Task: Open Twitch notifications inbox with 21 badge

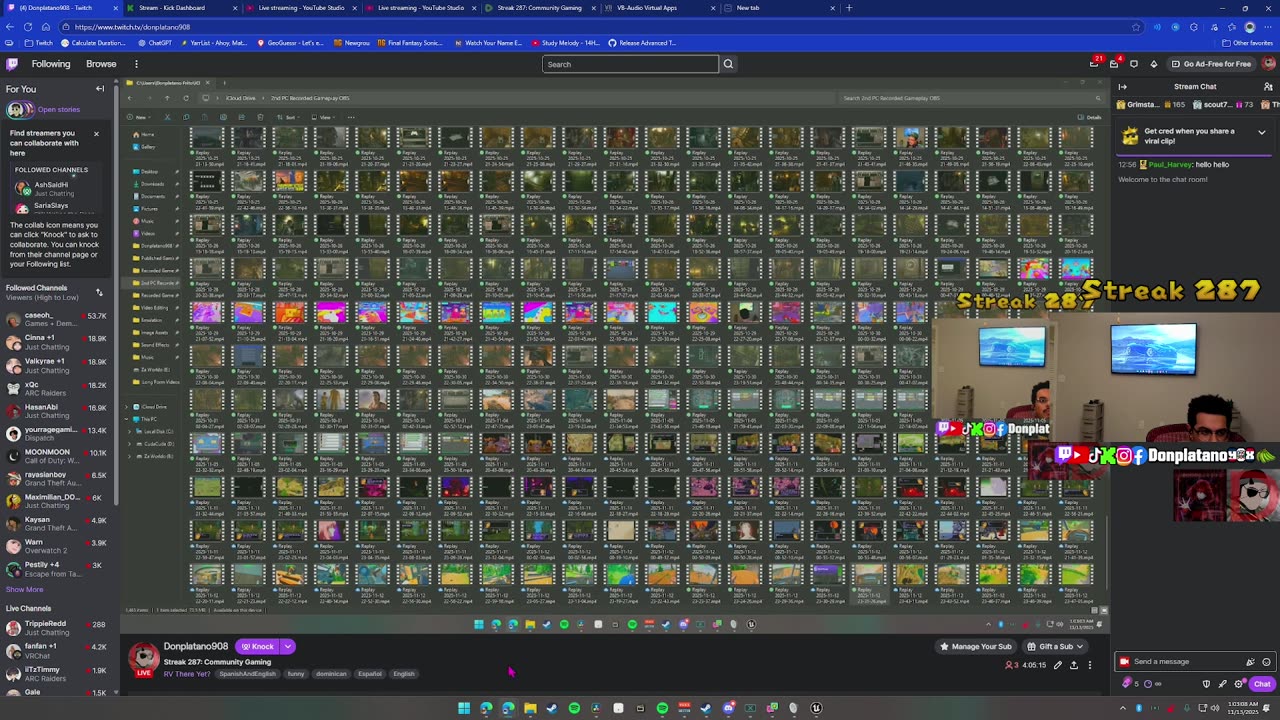Action: click(1095, 64)
